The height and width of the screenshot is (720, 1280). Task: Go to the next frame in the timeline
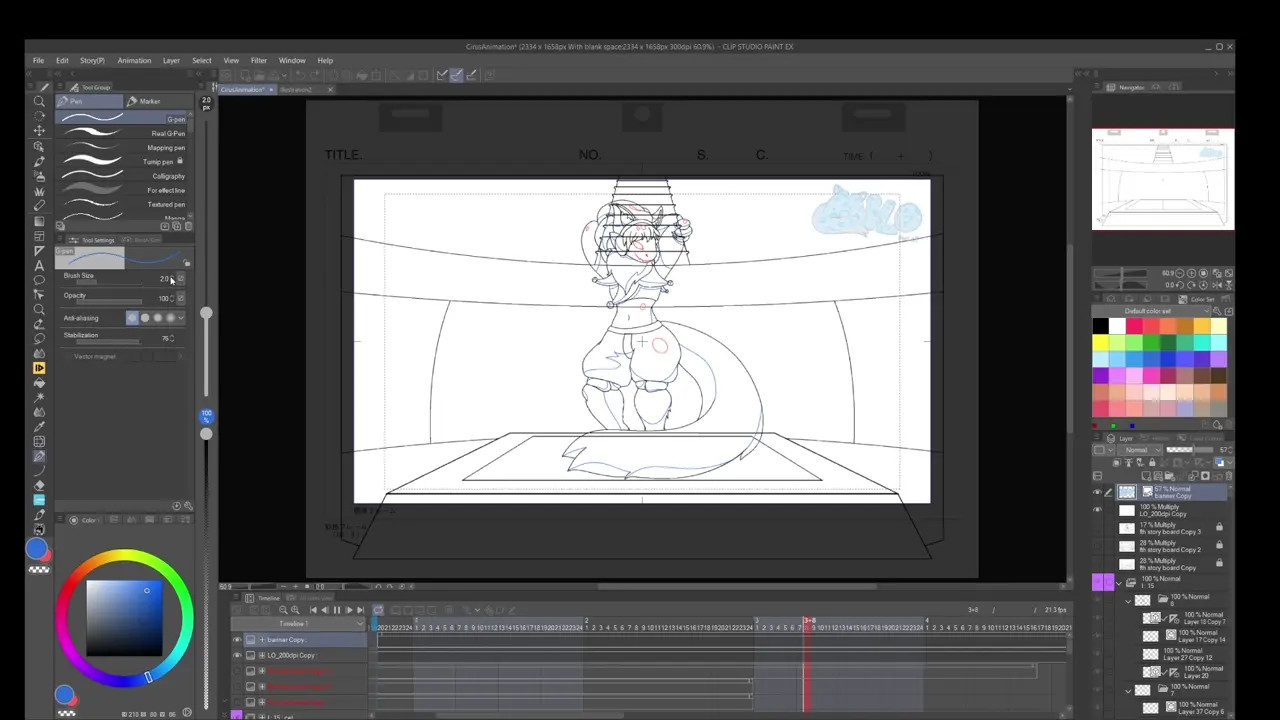coord(349,610)
